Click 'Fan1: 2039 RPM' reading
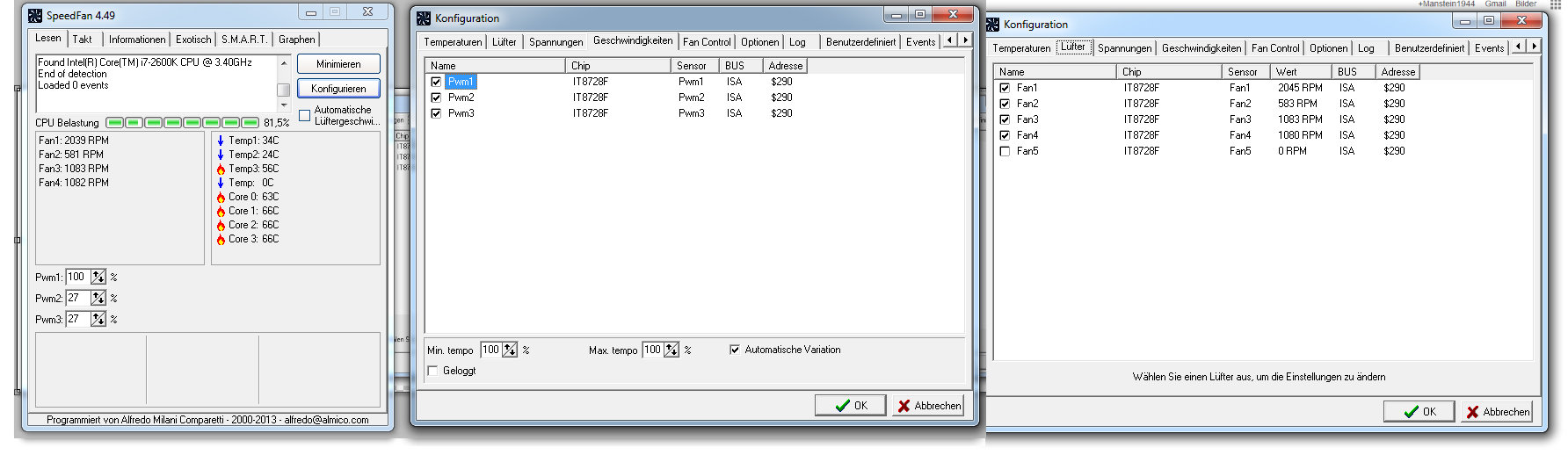The width and height of the screenshot is (1568, 455). tap(74, 141)
